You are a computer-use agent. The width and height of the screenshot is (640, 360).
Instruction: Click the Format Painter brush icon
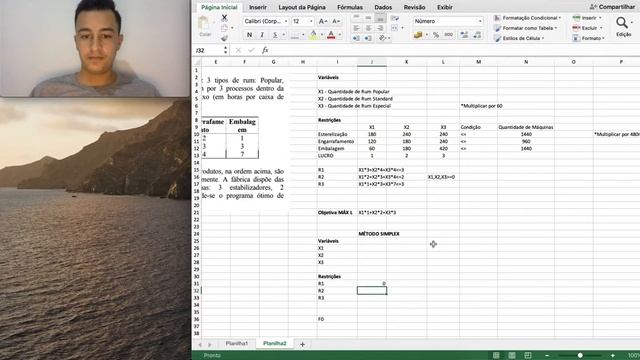click(x=224, y=38)
